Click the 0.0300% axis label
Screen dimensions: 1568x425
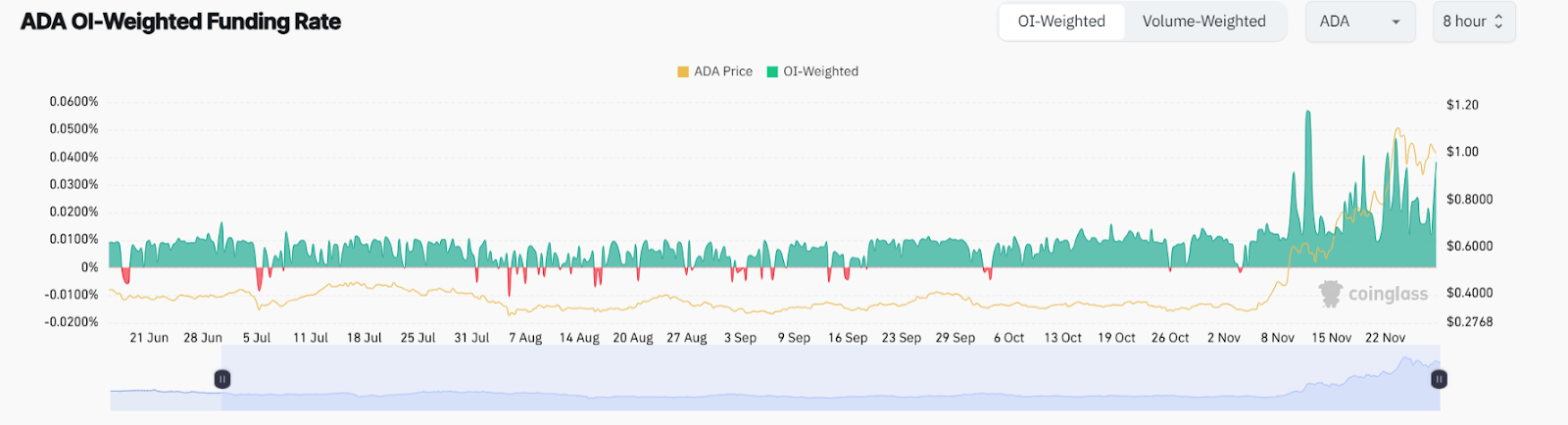[73, 184]
